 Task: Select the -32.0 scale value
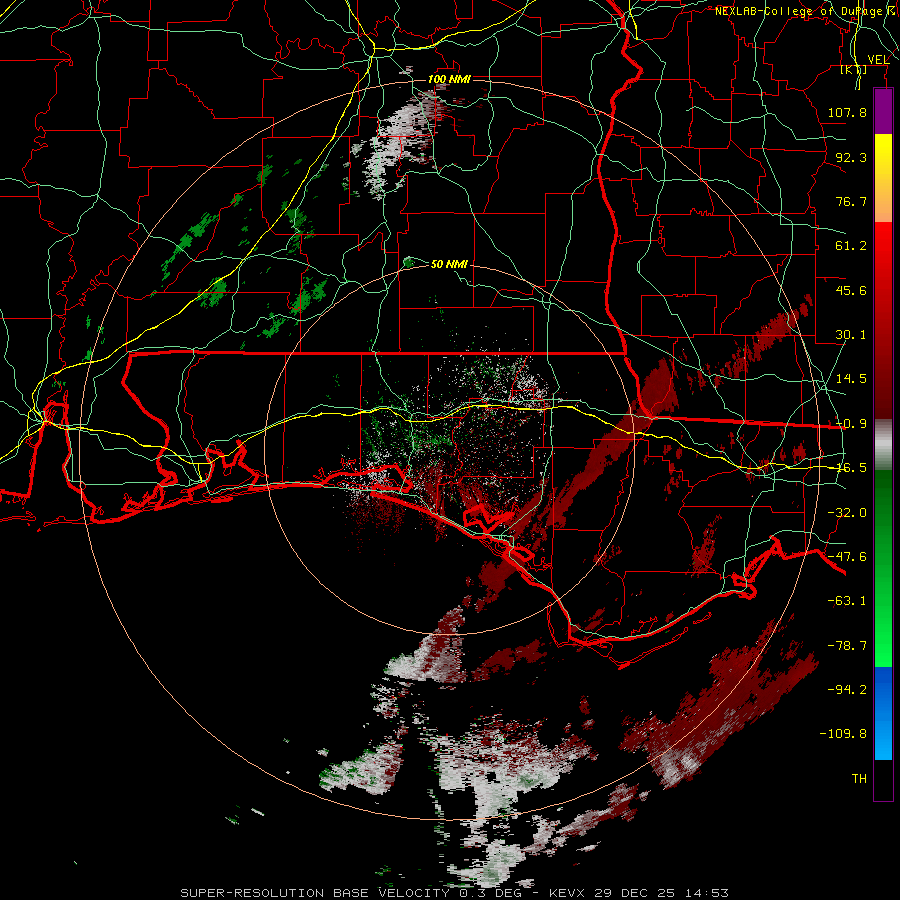click(847, 512)
